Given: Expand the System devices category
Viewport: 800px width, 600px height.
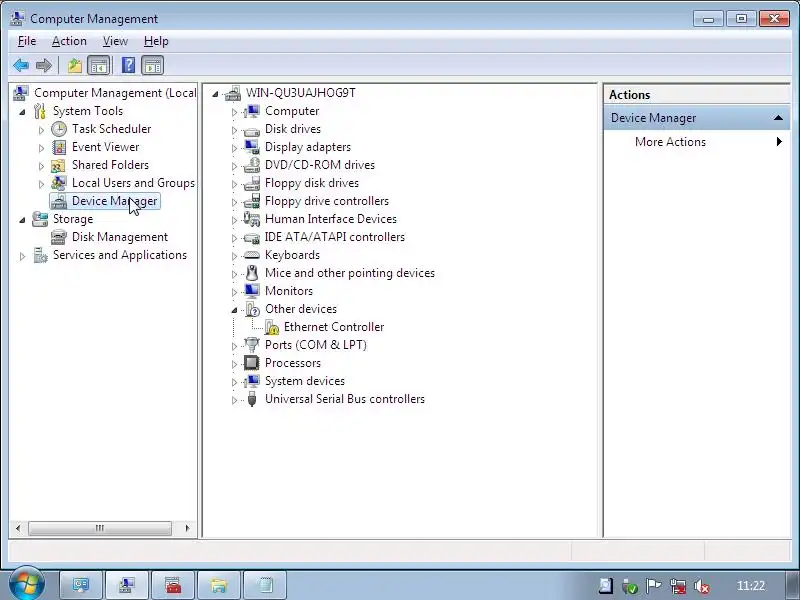Looking at the screenshot, I should click(x=234, y=382).
